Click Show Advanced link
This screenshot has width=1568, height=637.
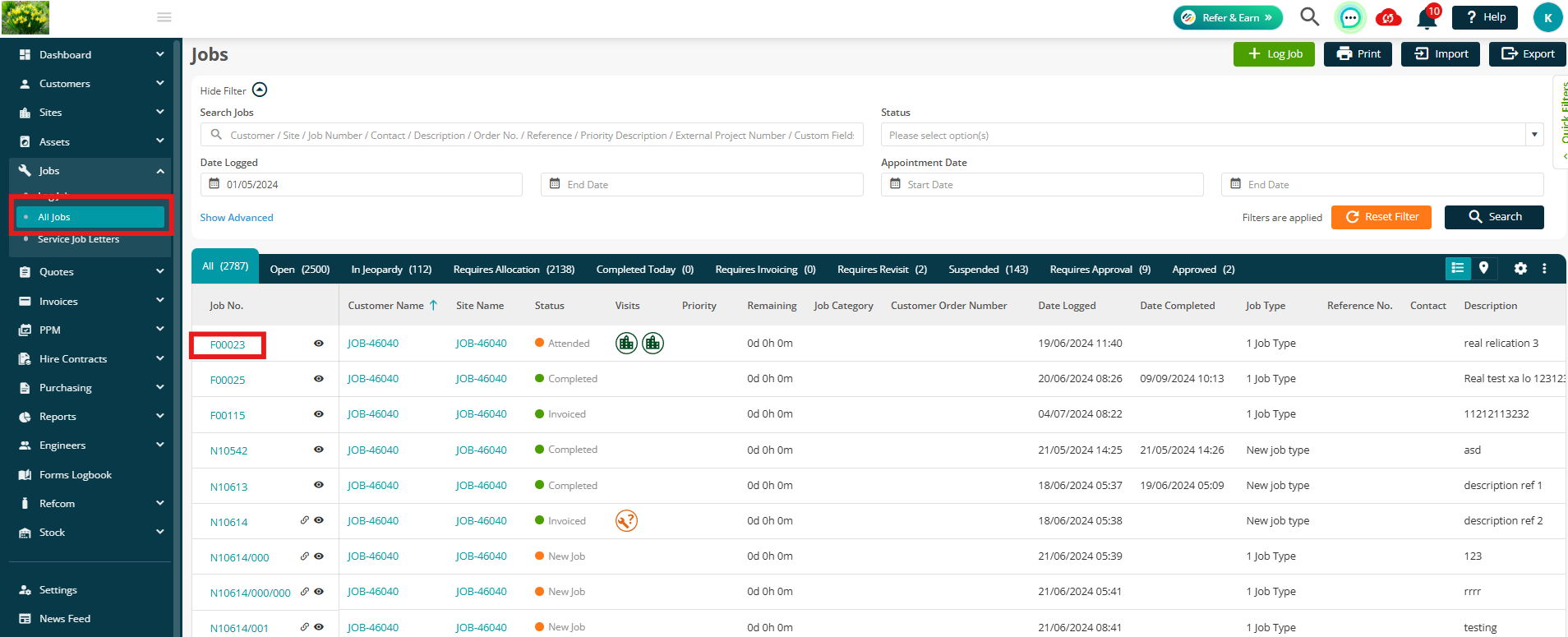click(237, 218)
